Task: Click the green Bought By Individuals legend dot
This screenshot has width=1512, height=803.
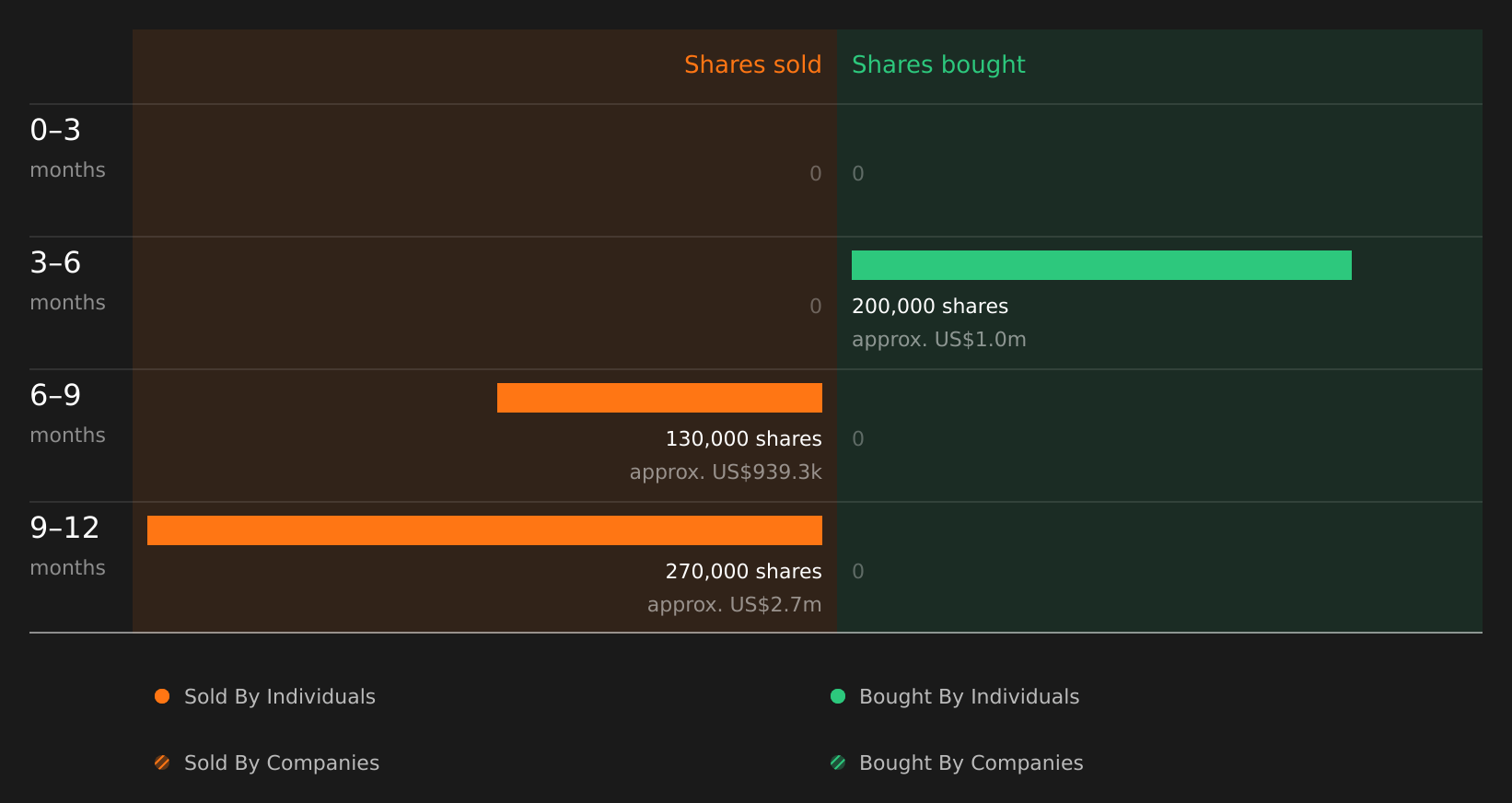Action: point(838,696)
